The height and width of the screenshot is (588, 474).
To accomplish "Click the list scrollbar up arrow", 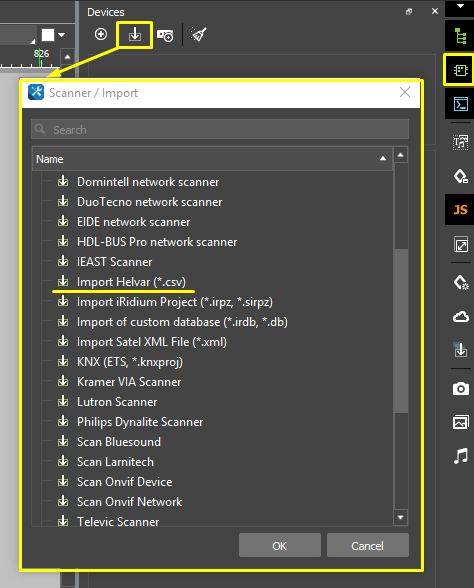I will pos(400,155).
